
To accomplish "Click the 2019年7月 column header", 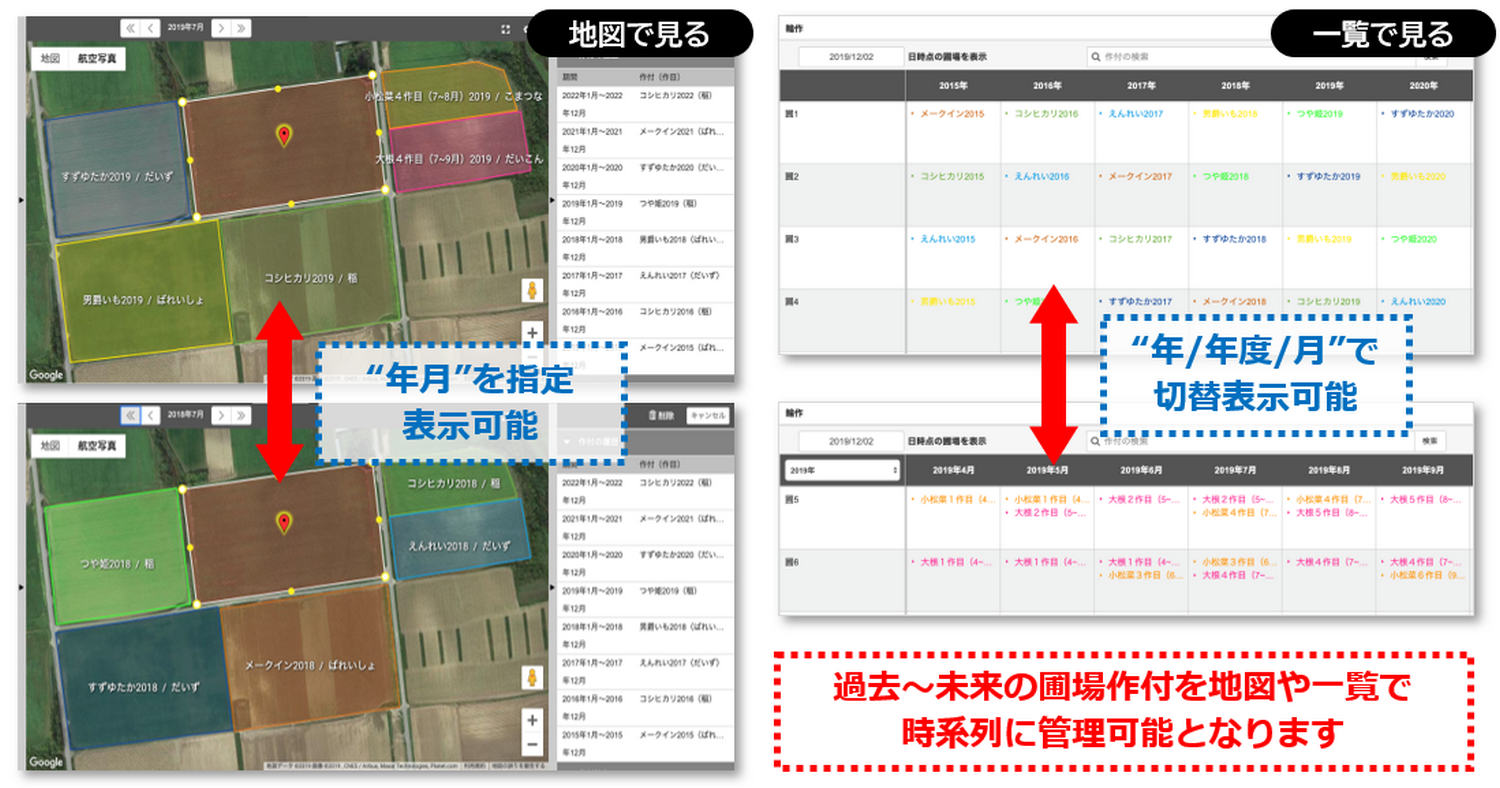I will click(x=1234, y=469).
